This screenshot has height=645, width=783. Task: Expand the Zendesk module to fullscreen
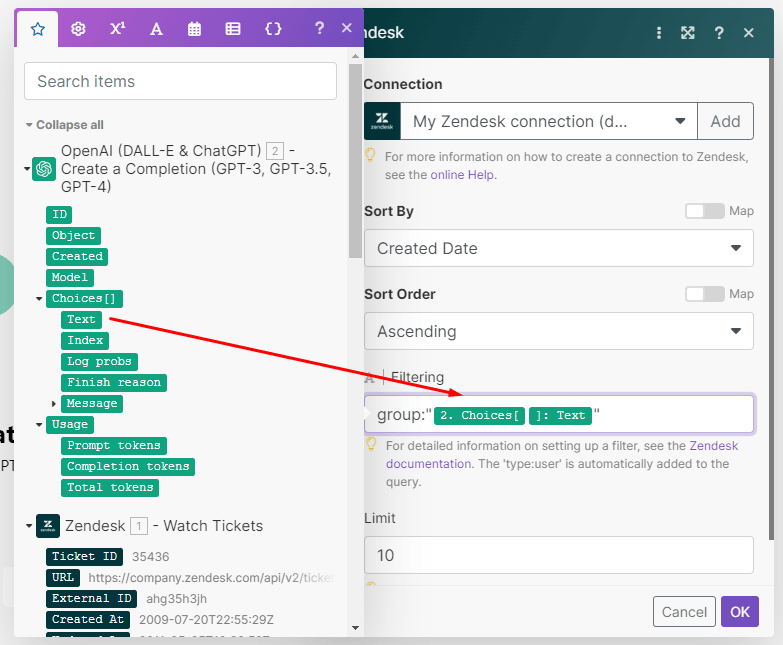(x=688, y=33)
